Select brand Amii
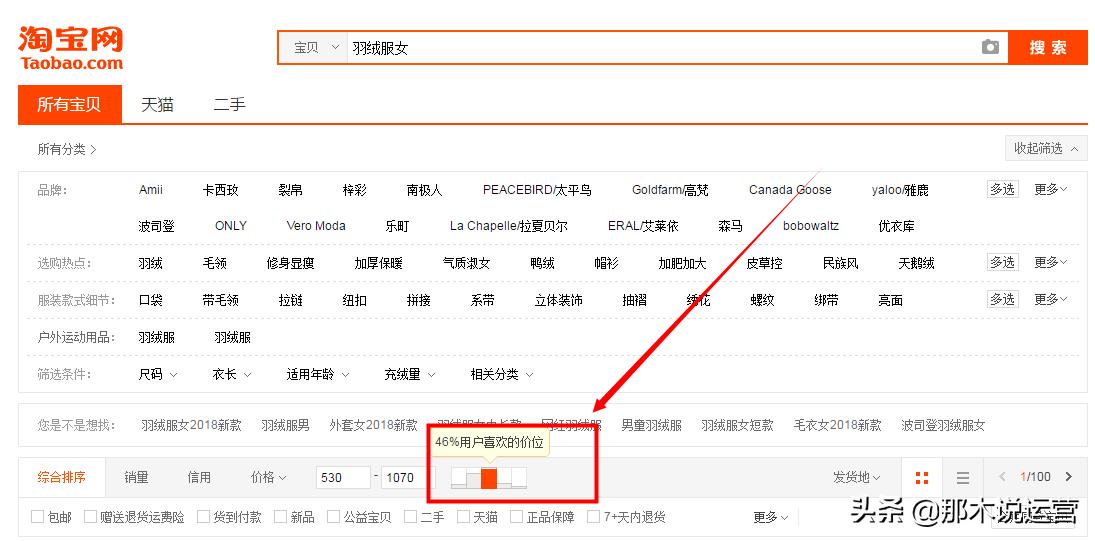Image resolution: width=1095 pixels, height=541 pixels. tap(151, 190)
